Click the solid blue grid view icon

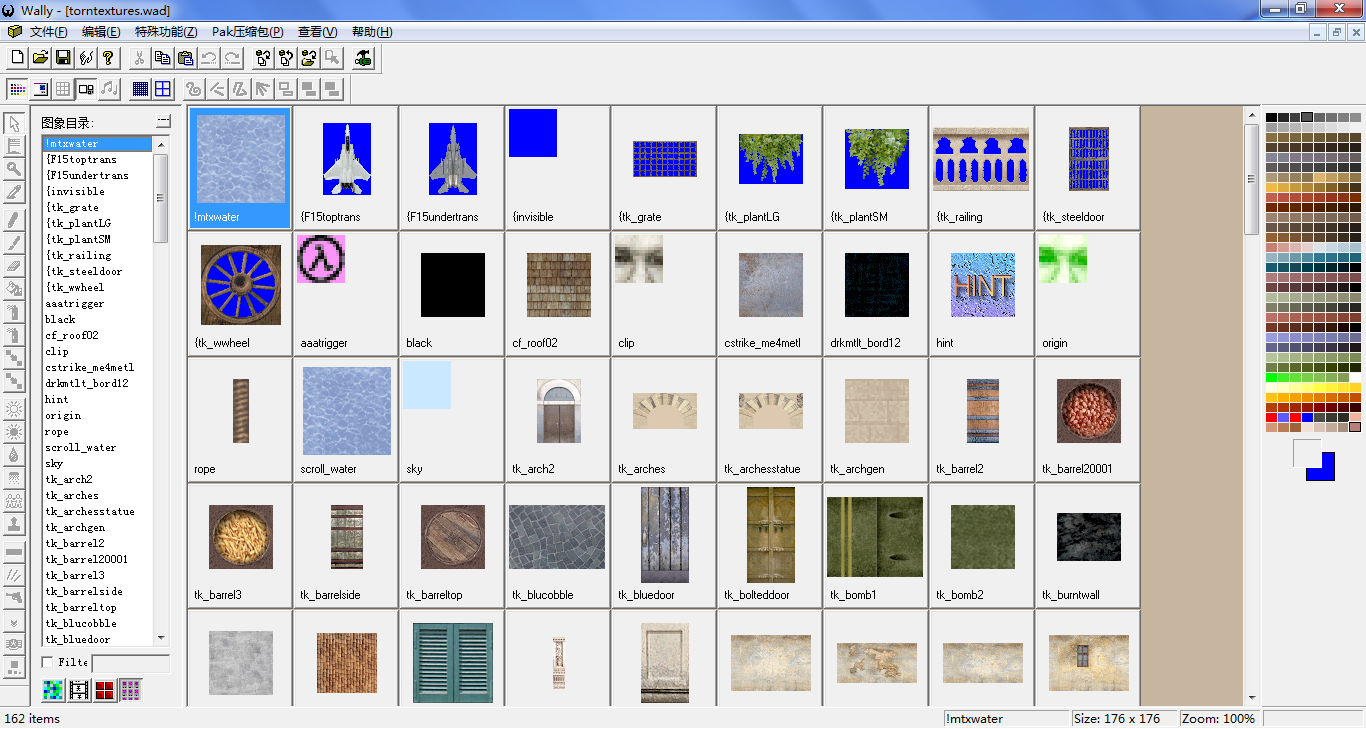(140, 89)
